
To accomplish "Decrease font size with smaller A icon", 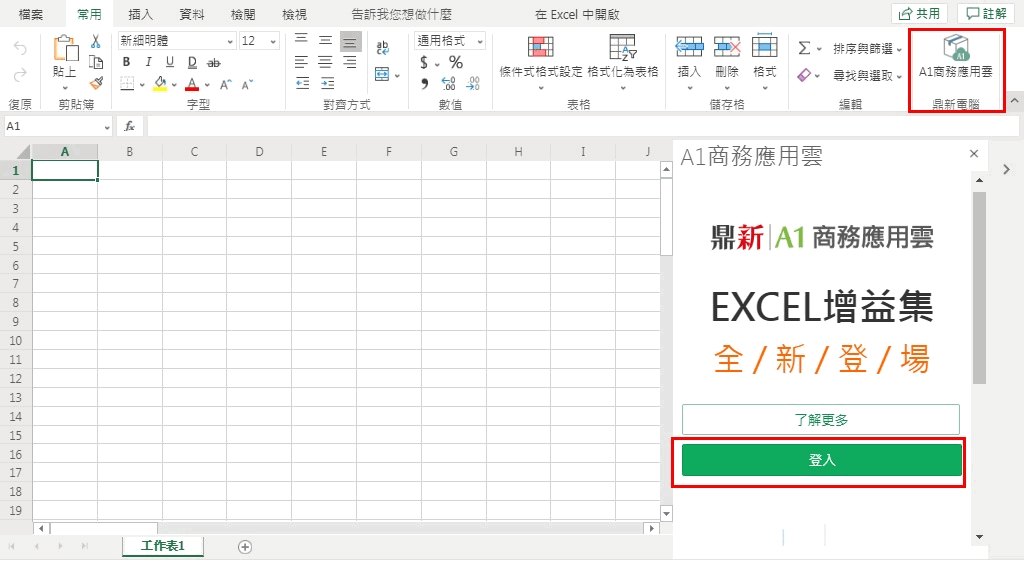I will pyautogui.click(x=247, y=84).
